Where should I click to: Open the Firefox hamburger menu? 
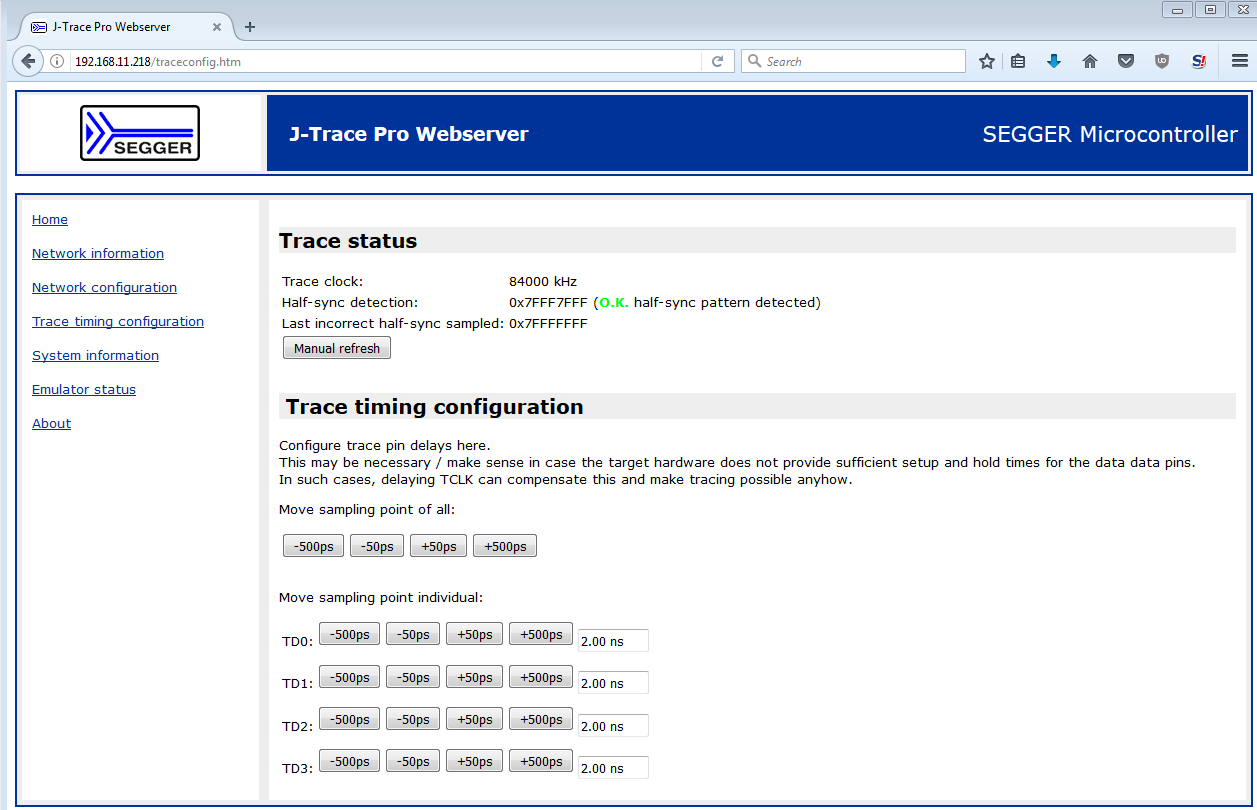coord(1240,61)
